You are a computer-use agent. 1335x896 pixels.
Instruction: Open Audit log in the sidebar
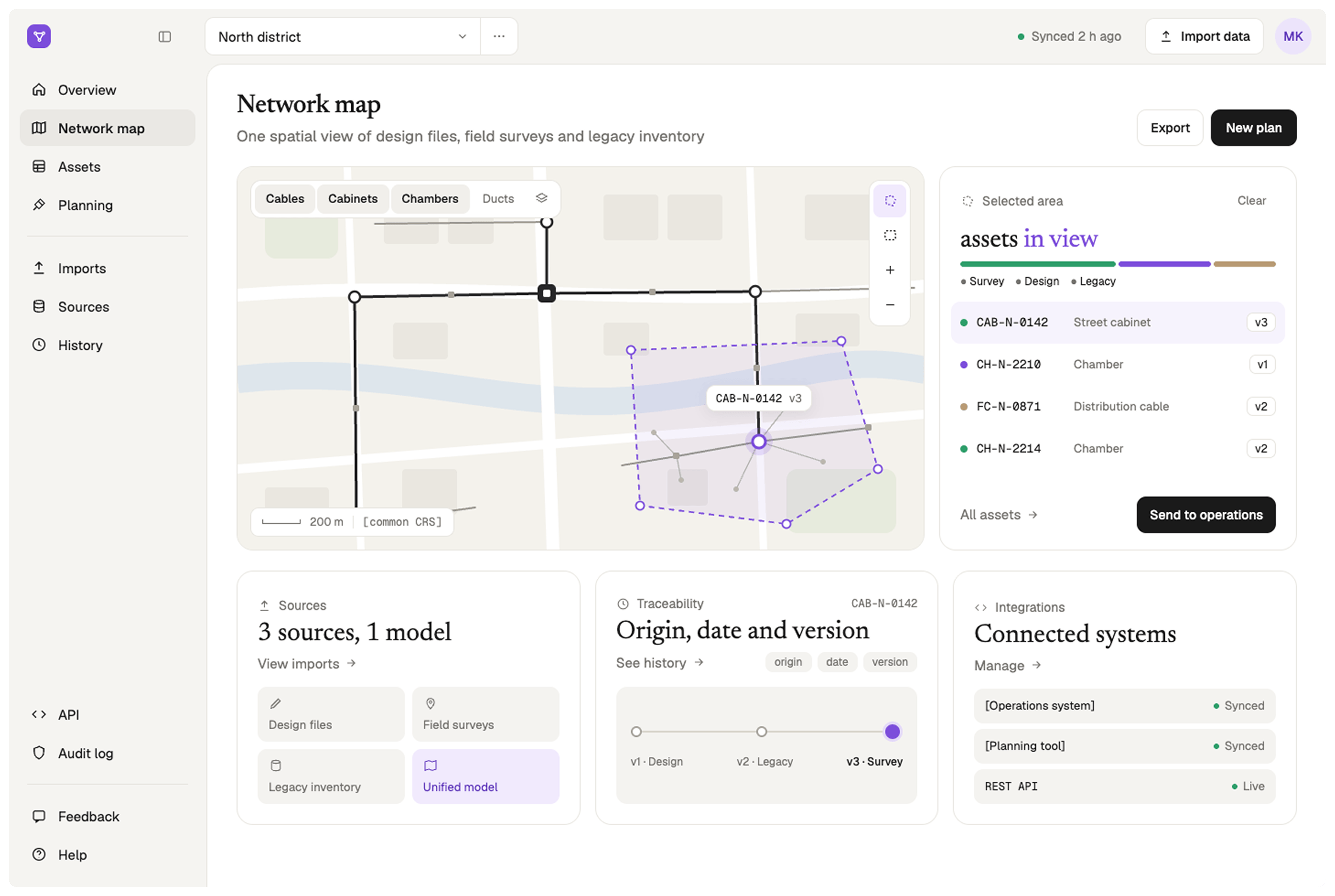tap(108, 753)
